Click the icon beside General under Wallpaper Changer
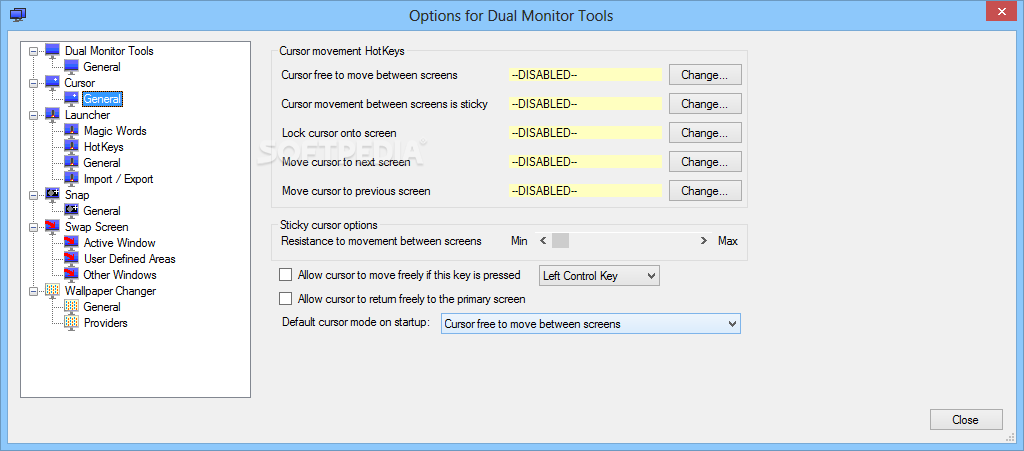The image size is (1024, 451). tap(71, 307)
